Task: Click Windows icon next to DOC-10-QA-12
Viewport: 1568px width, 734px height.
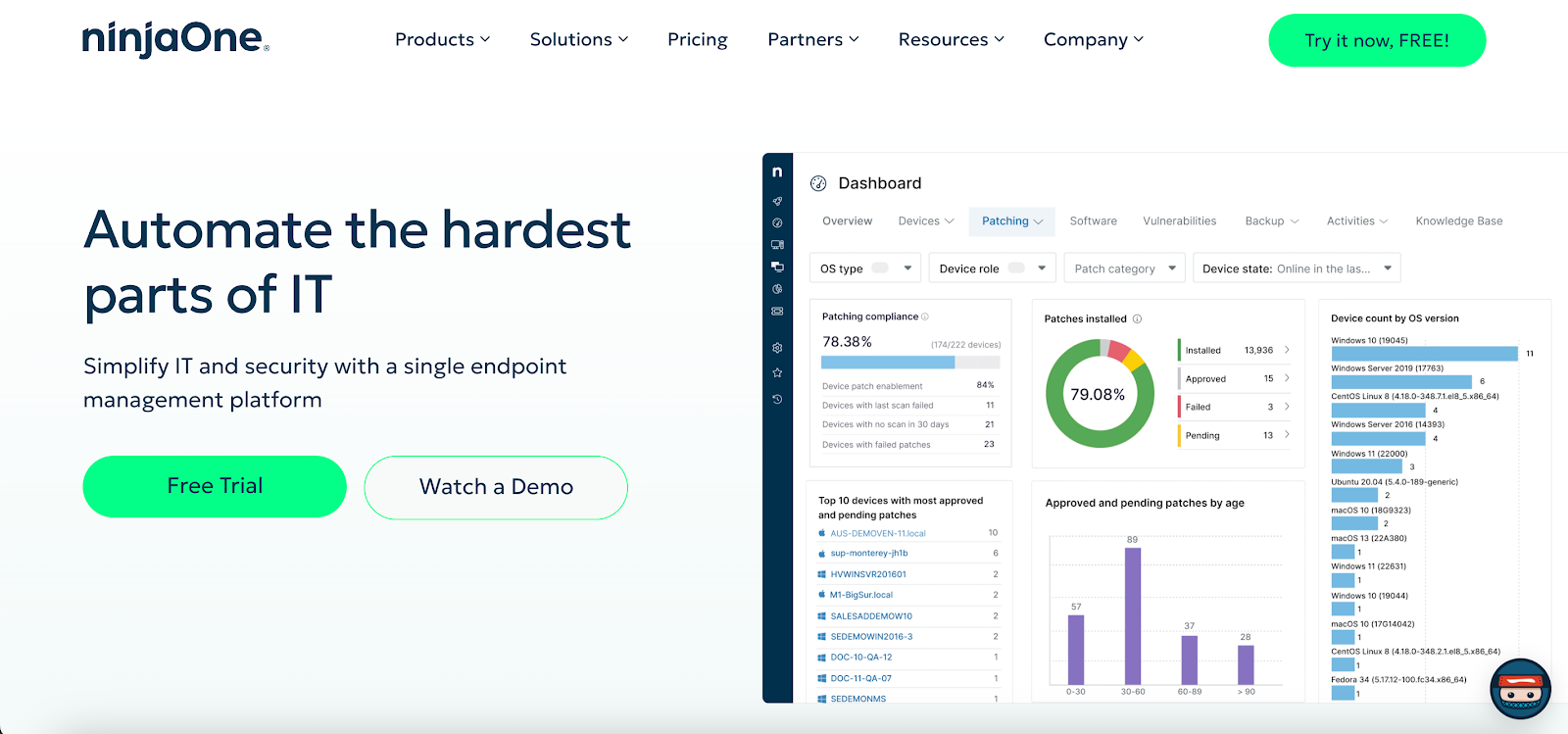Action: [822, 658]
